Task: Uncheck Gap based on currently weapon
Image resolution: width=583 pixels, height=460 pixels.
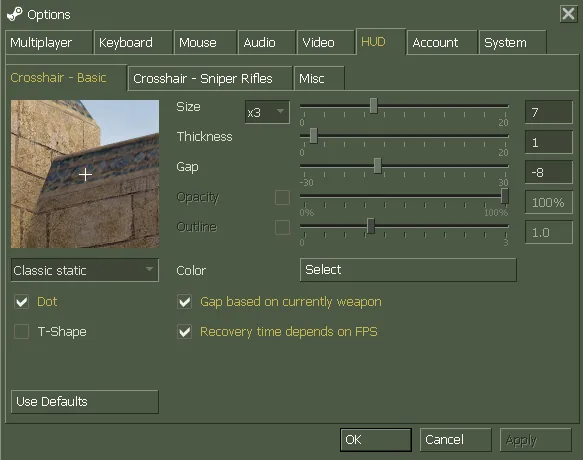Action: (x=184, y=302)
